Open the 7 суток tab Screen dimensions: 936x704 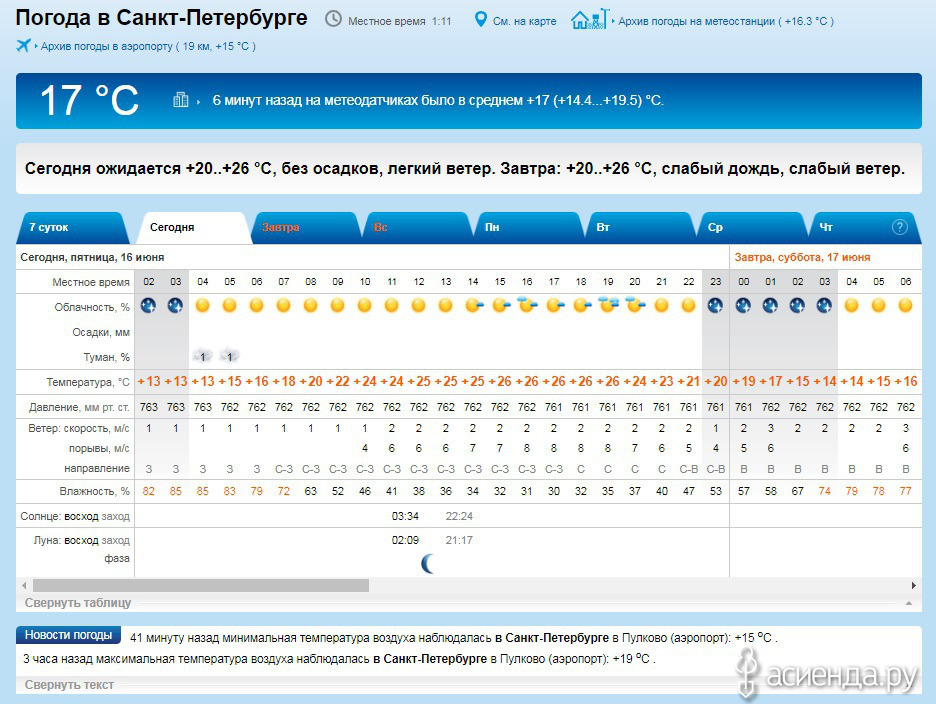click(72, 228)
